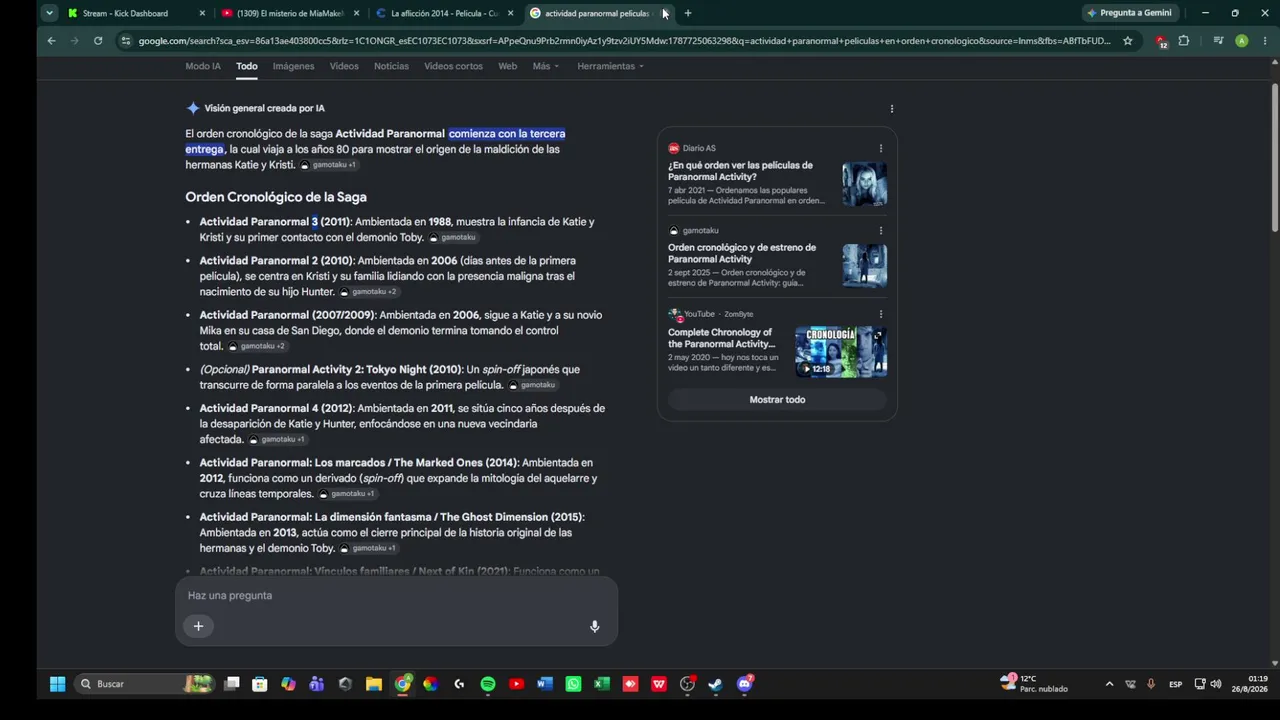
Task: Open gamotaku chronological order article
Action: click(x=742, y=253)
